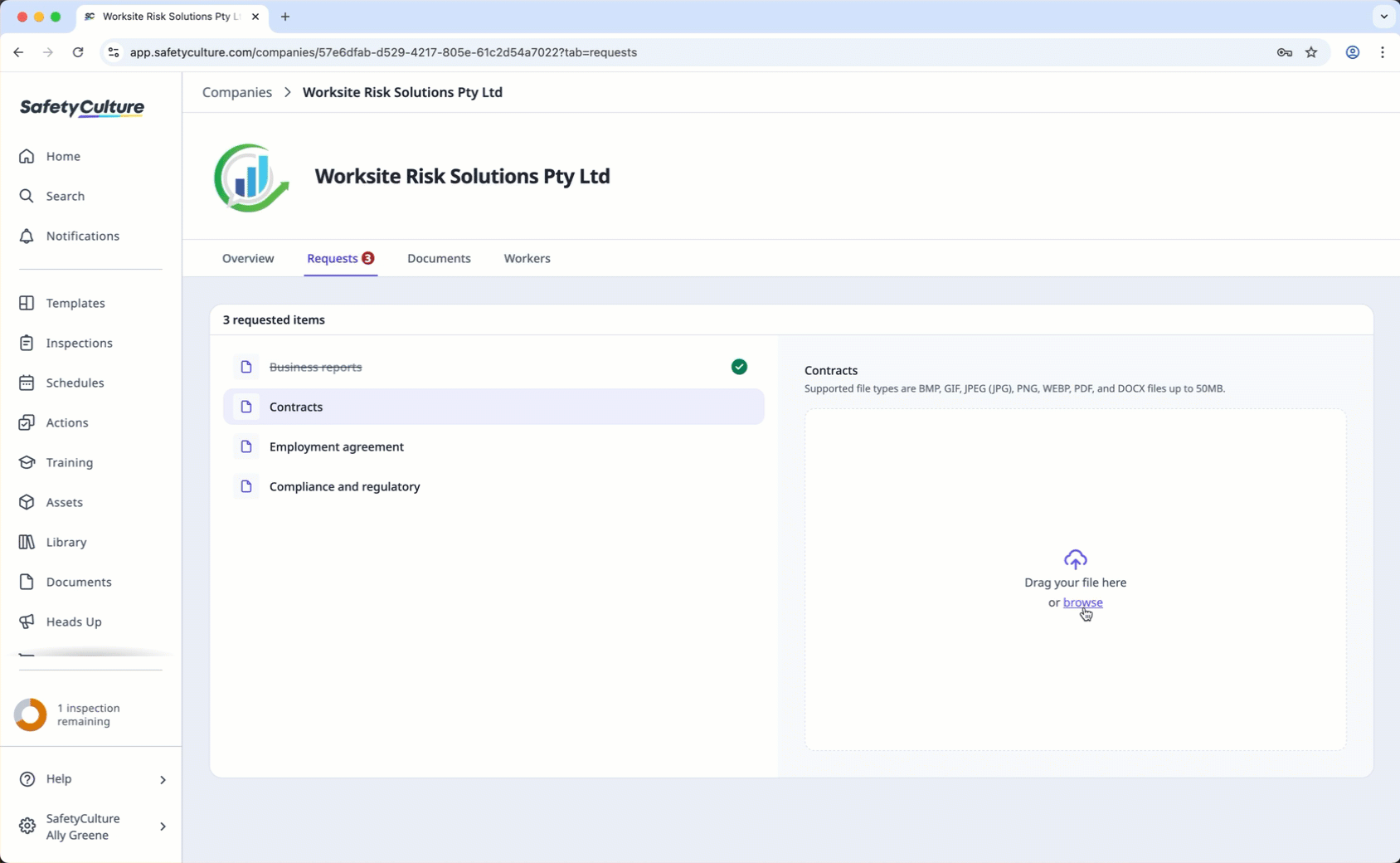Switch to the Overview tab

point(248,258)
